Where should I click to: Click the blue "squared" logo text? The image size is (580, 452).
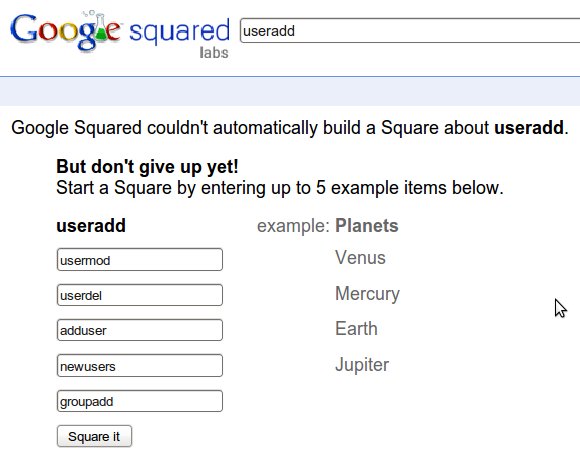(x=179, y=32)
